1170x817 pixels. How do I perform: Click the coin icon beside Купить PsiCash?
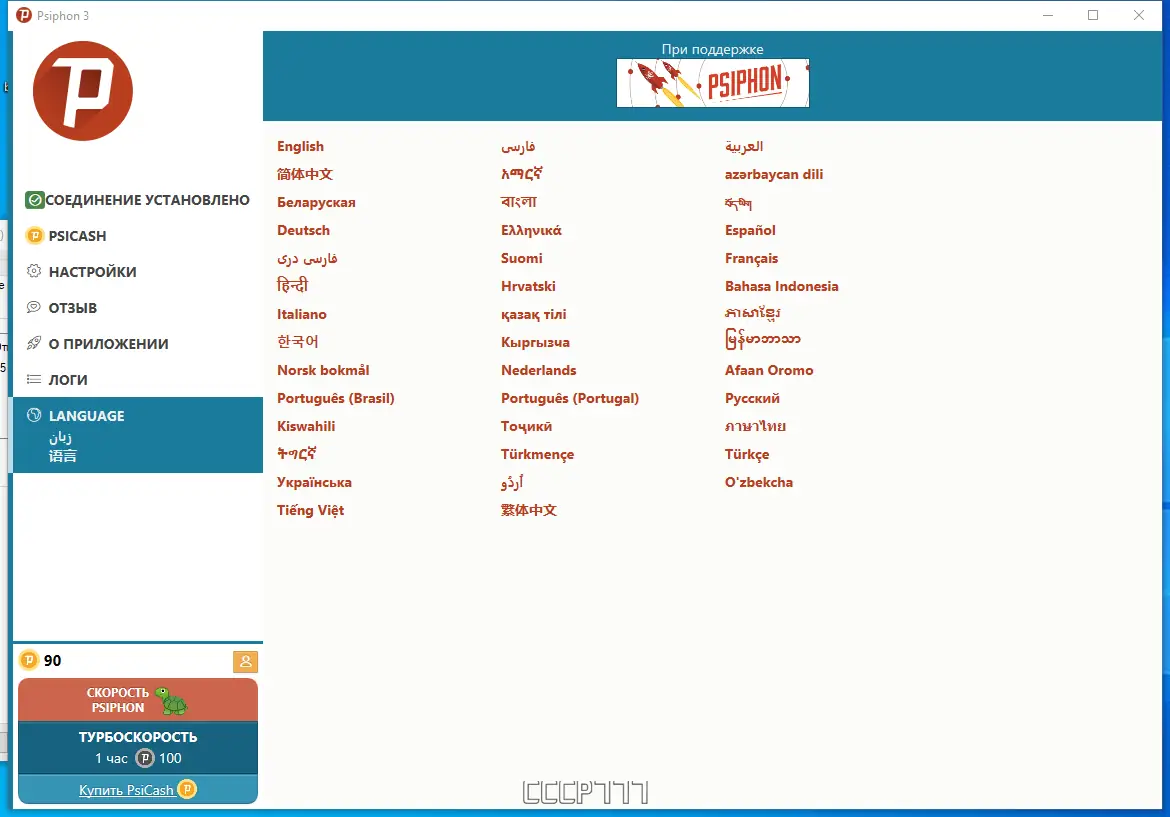[x=187, y=789]
